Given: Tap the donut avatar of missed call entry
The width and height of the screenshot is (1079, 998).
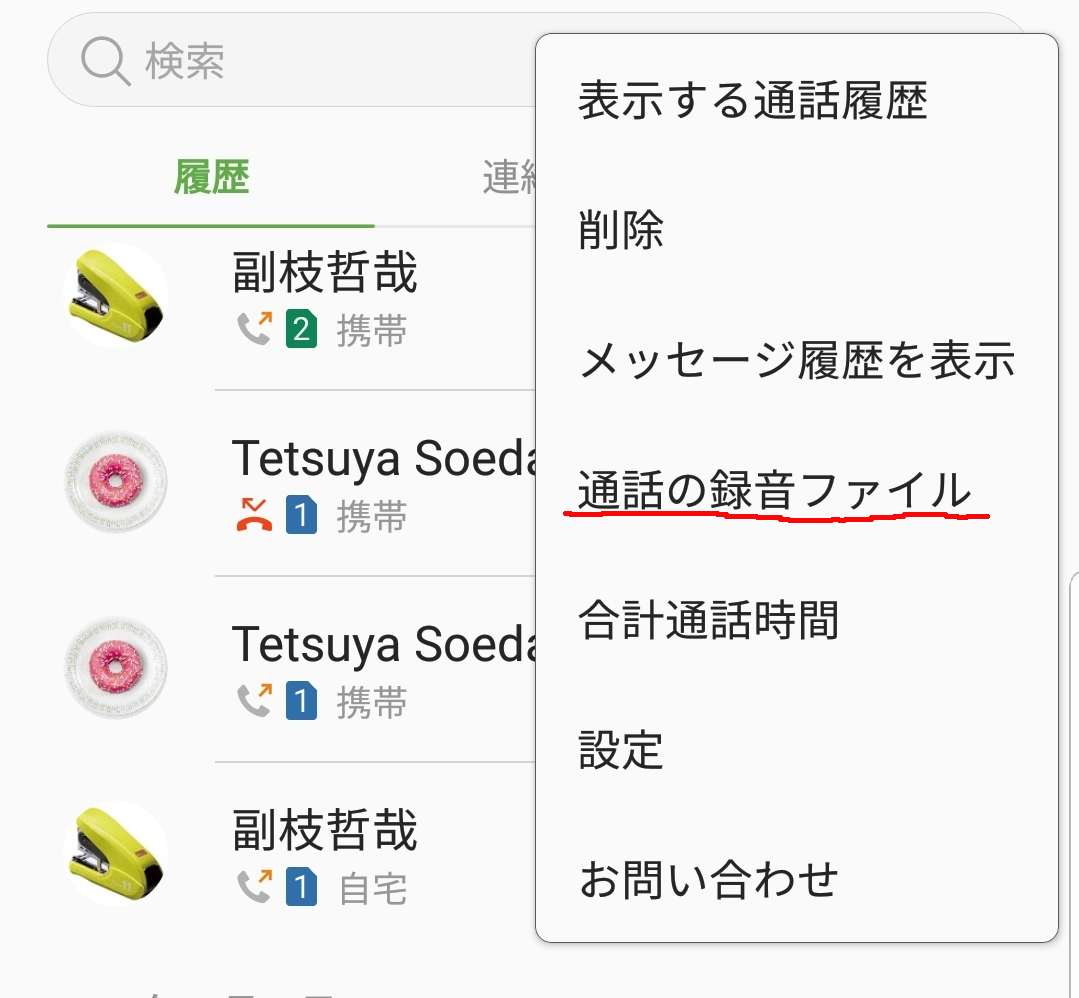Looking at the screenshot, I should pos(116,482).
